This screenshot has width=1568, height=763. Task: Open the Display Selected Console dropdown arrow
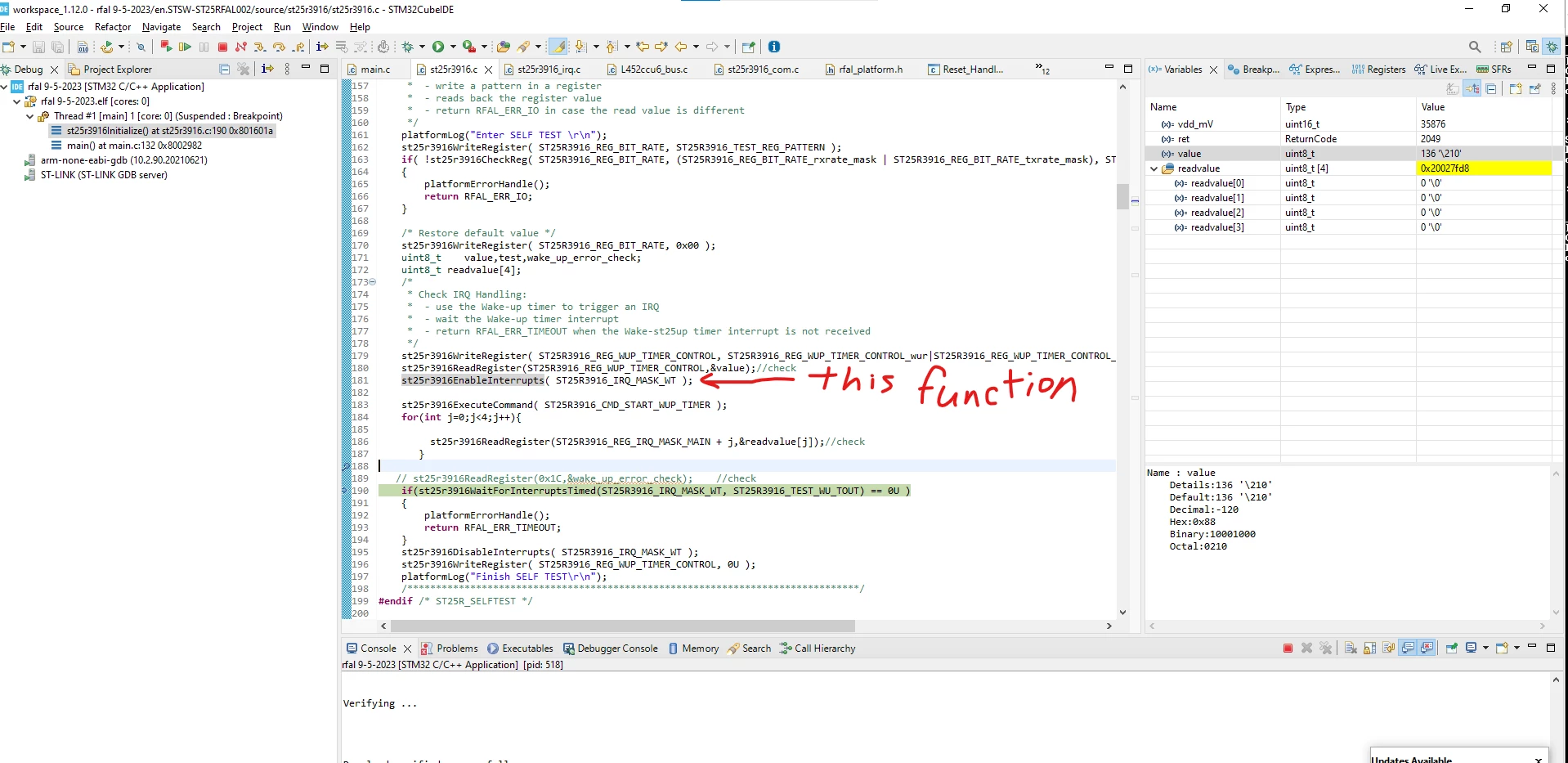1485,649
